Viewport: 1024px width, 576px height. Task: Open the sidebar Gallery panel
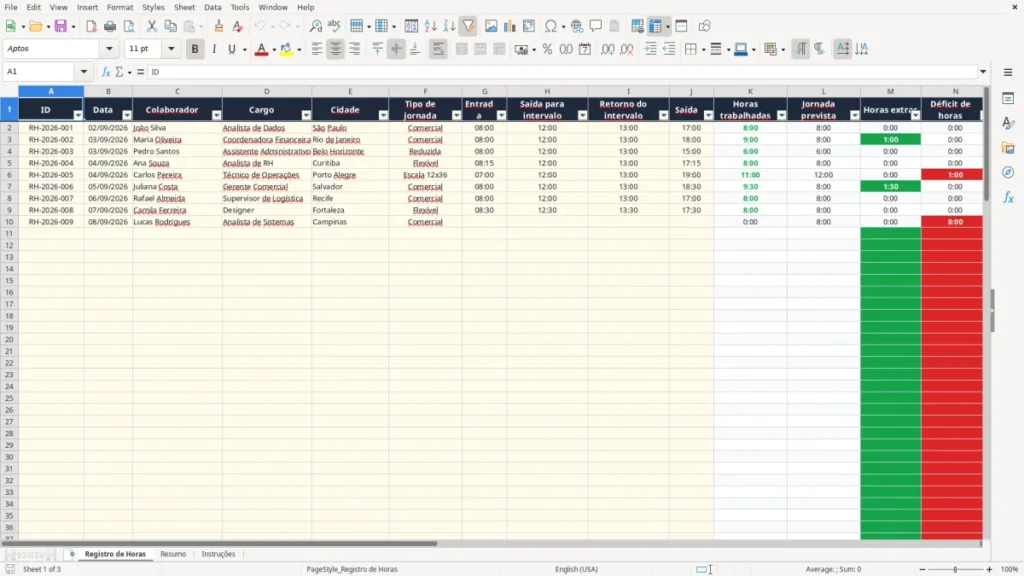1008,148
